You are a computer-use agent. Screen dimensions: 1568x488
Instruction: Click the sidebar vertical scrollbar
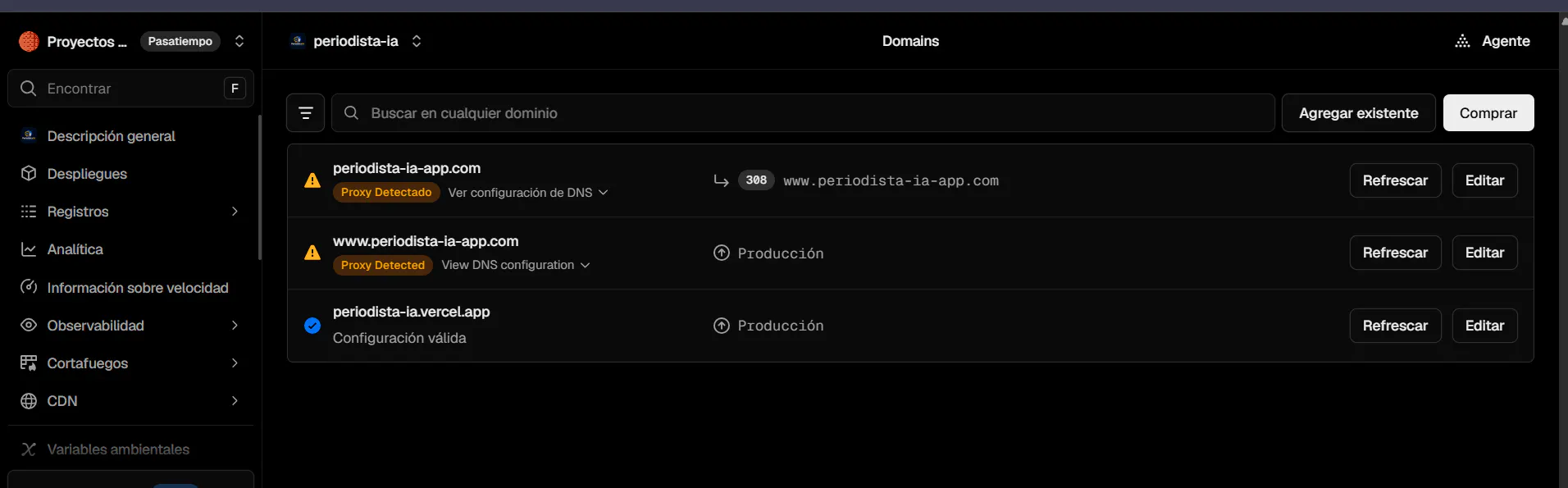260,187
